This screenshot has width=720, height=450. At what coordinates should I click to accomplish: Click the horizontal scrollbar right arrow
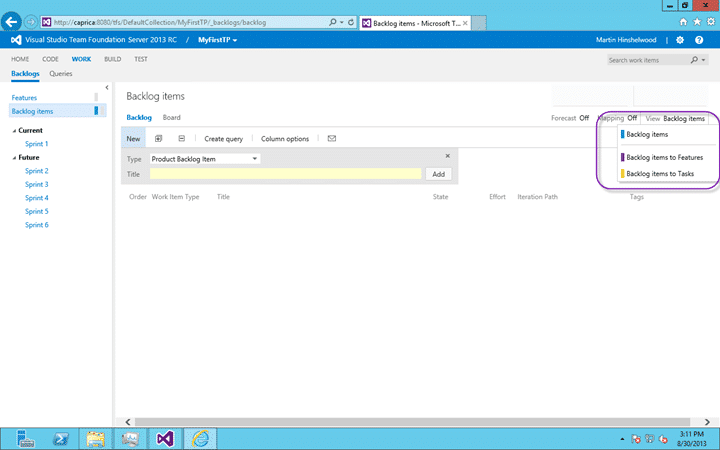pos(707,422)
